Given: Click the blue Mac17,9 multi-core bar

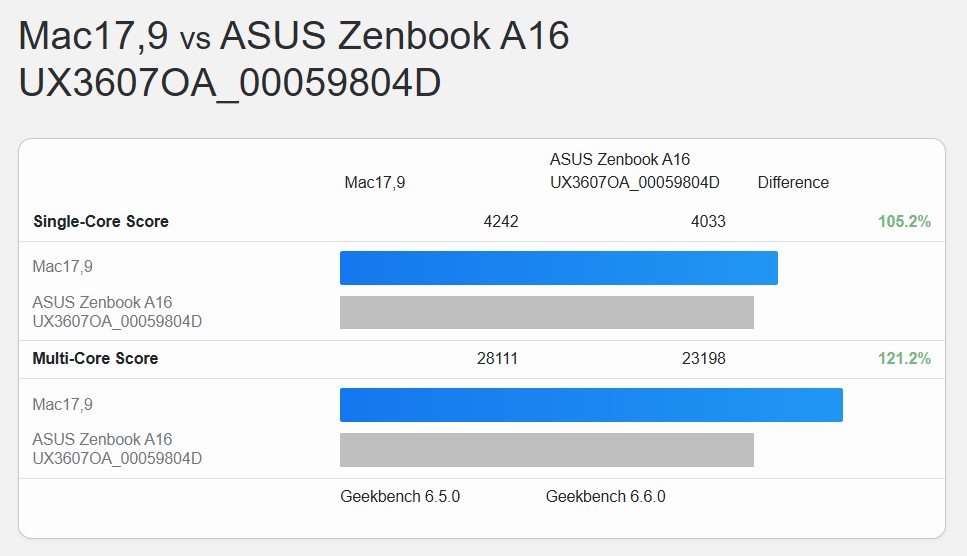Looking at the screenshot, I should [x=591, y=405].
